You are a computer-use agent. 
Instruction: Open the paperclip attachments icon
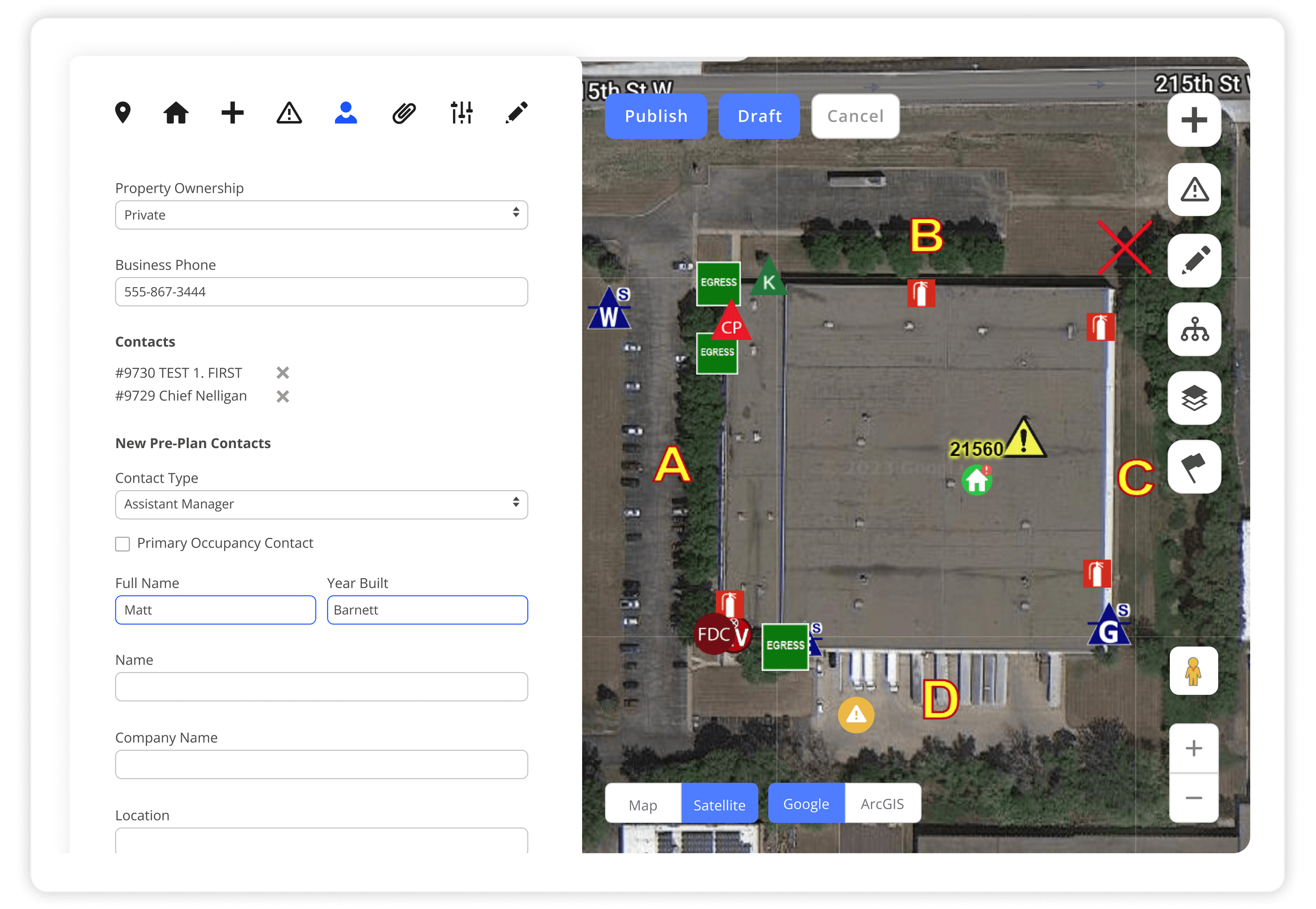[x=403, y=113]
